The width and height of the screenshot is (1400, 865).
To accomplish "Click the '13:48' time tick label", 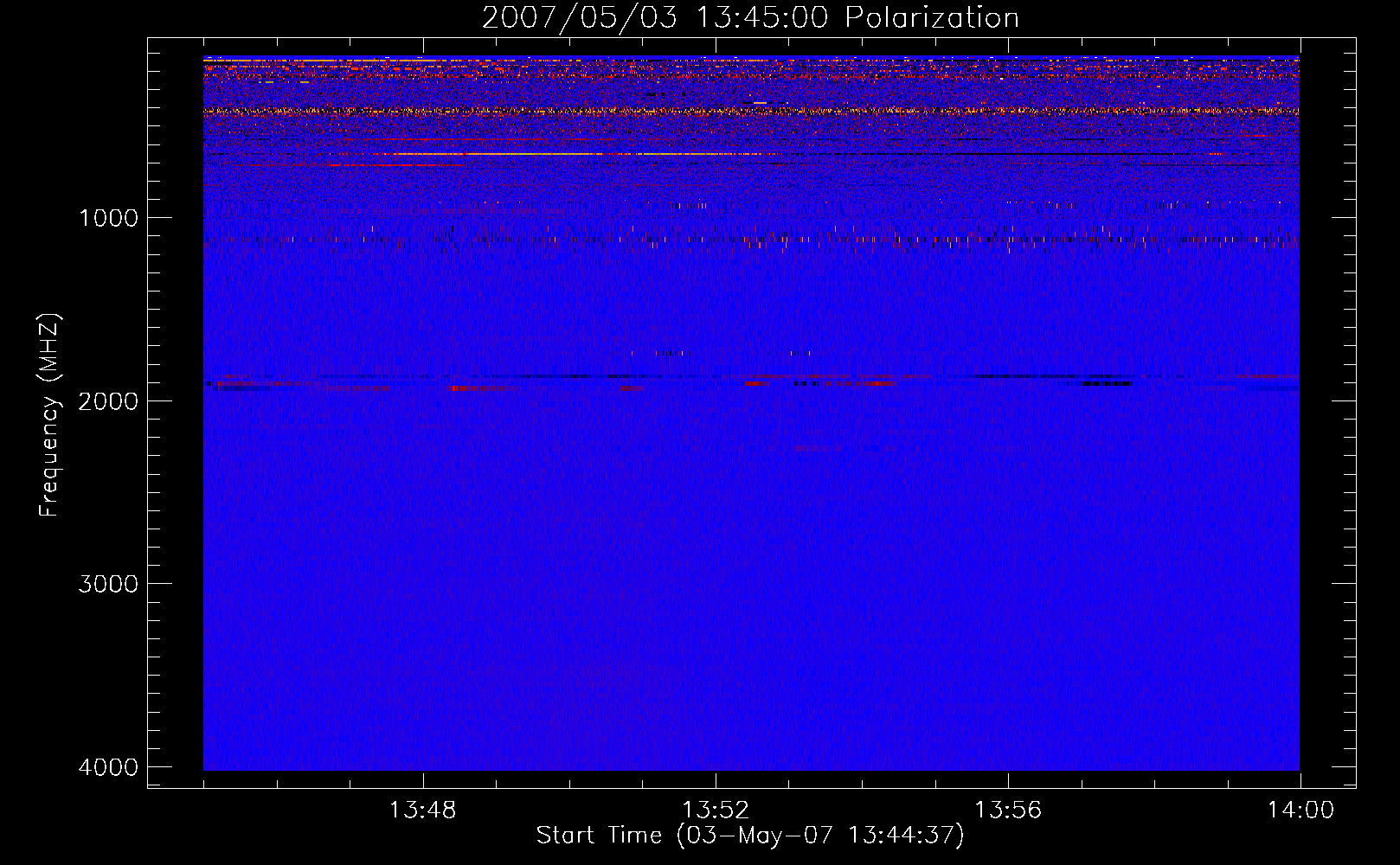I will pos(422,811).
